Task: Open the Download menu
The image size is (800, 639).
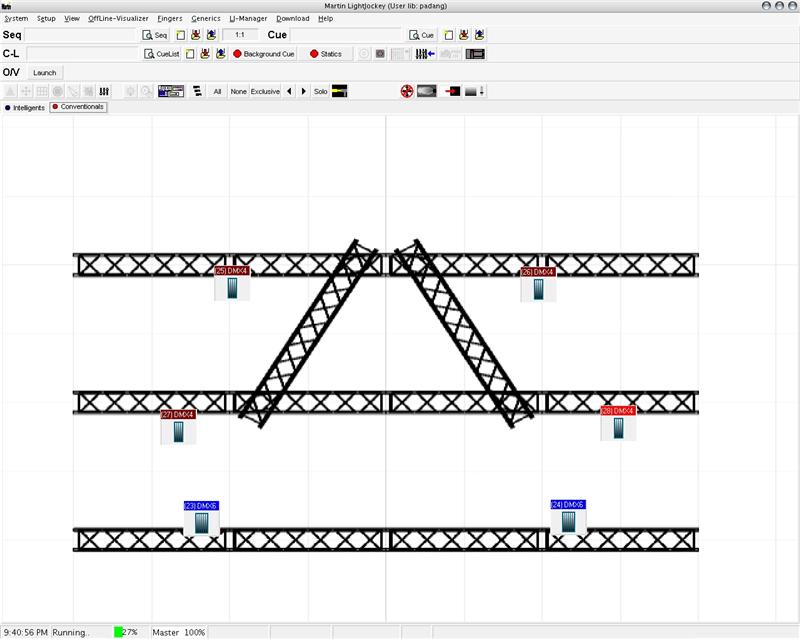Action: [293, 18]
